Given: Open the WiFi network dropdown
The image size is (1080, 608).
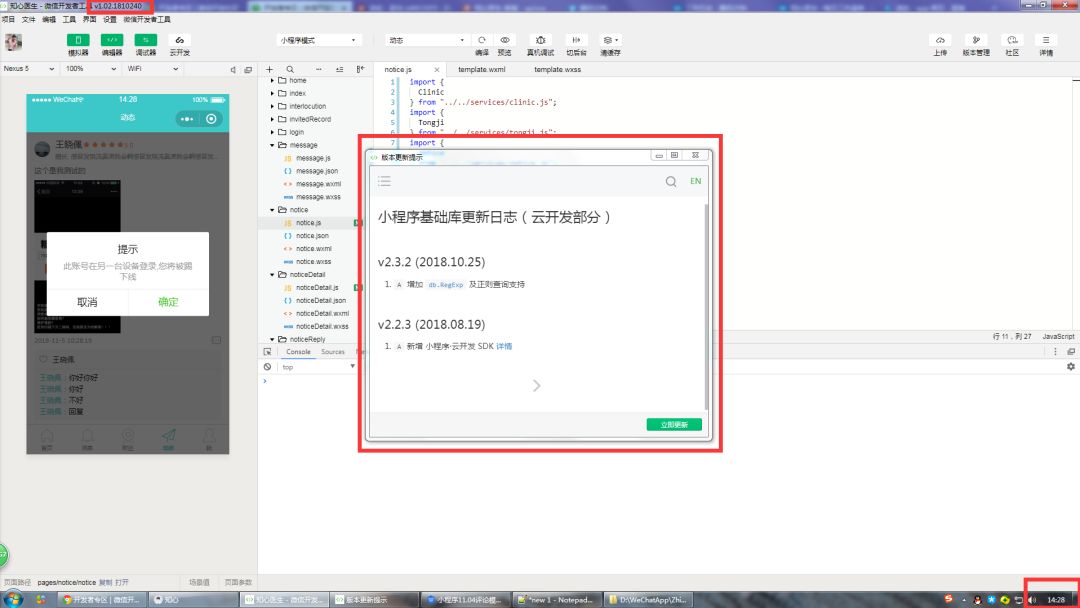Looking at the screenshot, I should pyautogui.click(x=152, y=69).
